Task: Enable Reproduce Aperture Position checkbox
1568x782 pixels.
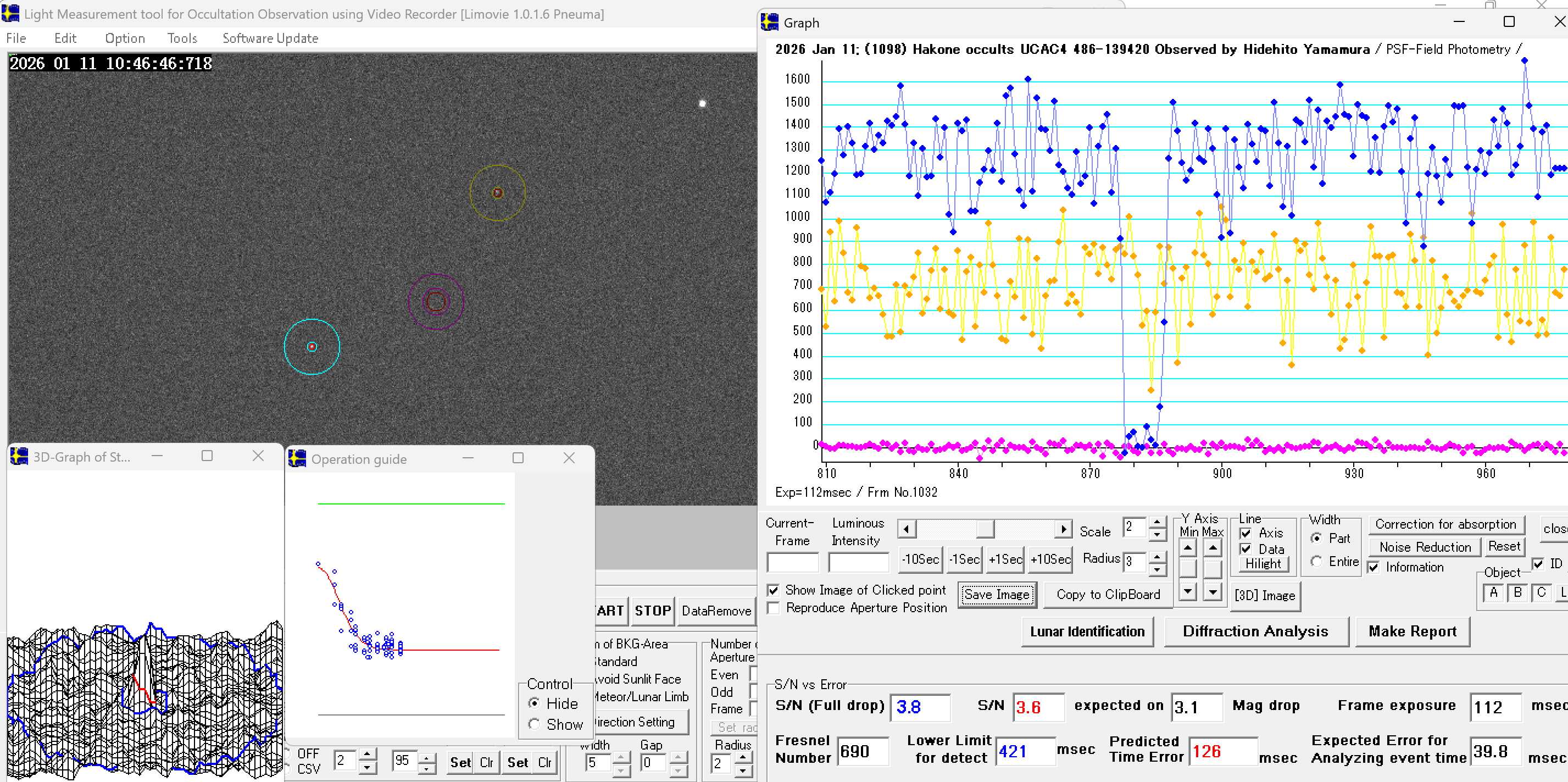Action: [x=774, y=608]
